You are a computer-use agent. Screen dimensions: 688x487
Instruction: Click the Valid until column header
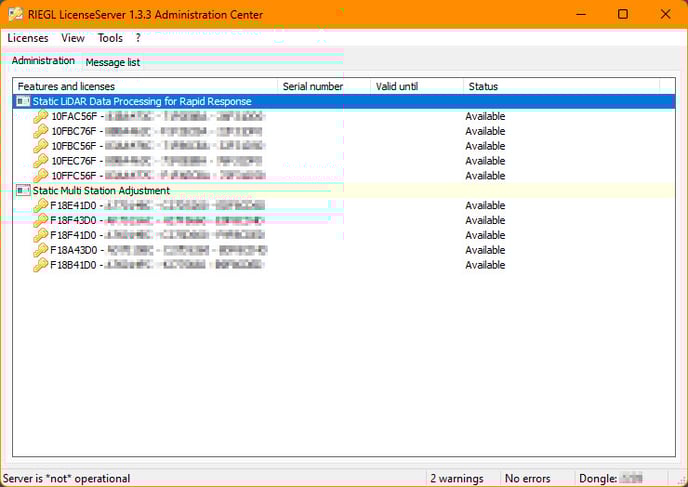[x=417, y=86]
